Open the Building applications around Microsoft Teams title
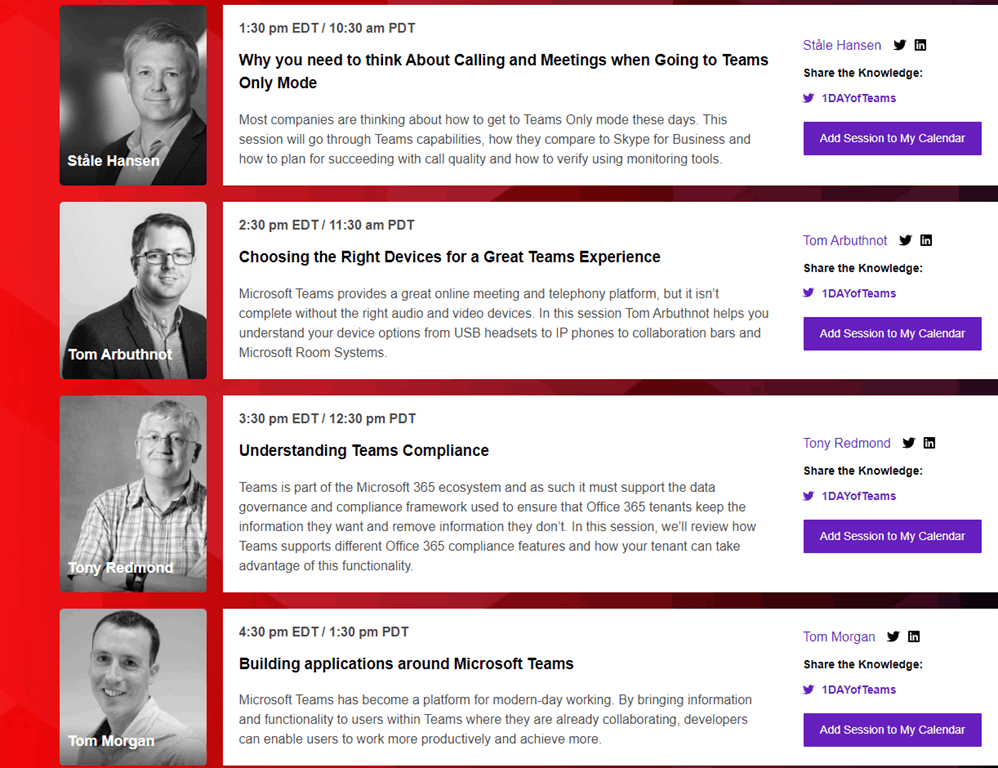Screen dimensions: 998x768 pos(406,664)
